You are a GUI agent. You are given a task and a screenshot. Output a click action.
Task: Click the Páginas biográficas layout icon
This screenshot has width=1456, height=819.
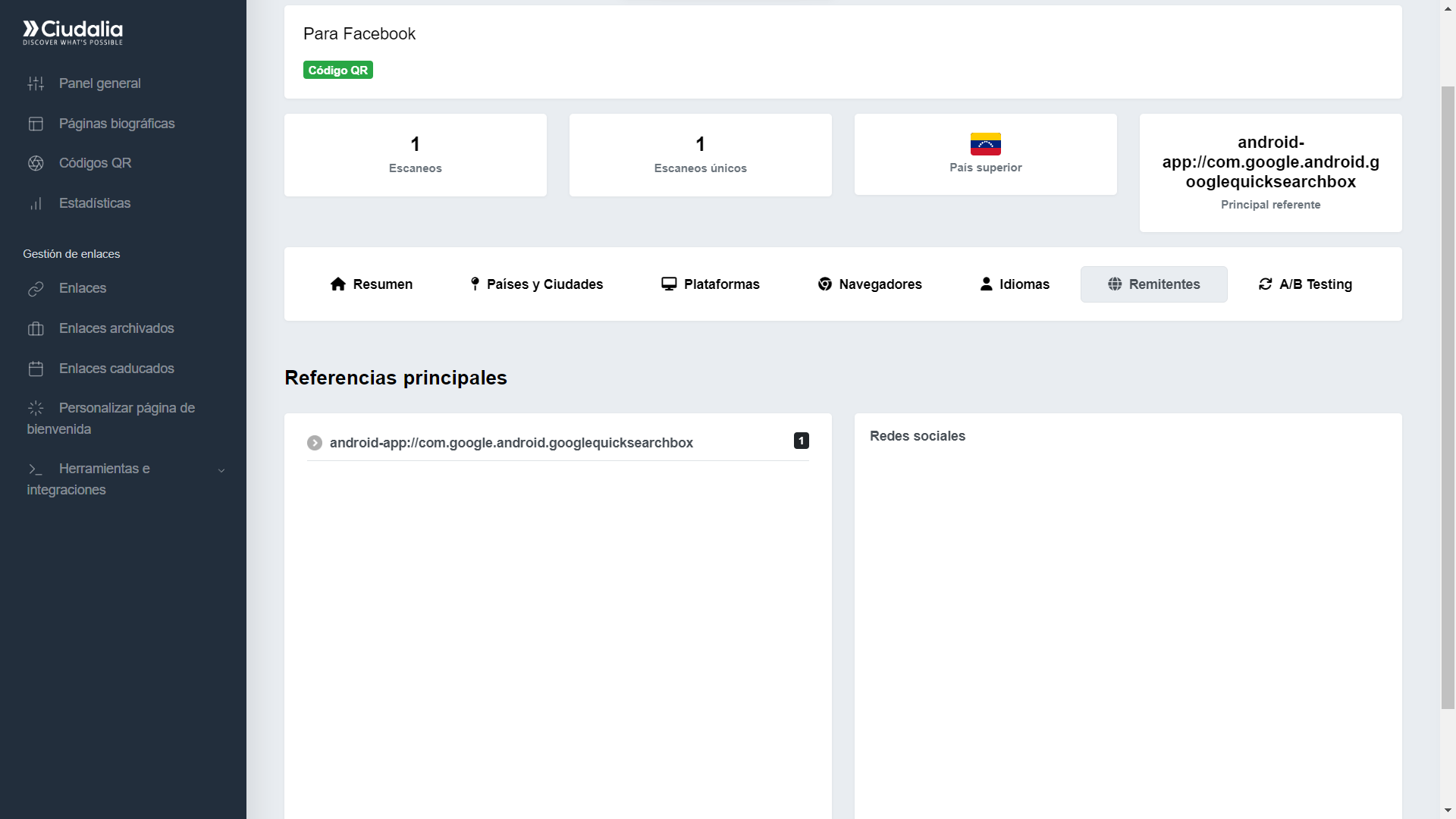click(36, 124)
